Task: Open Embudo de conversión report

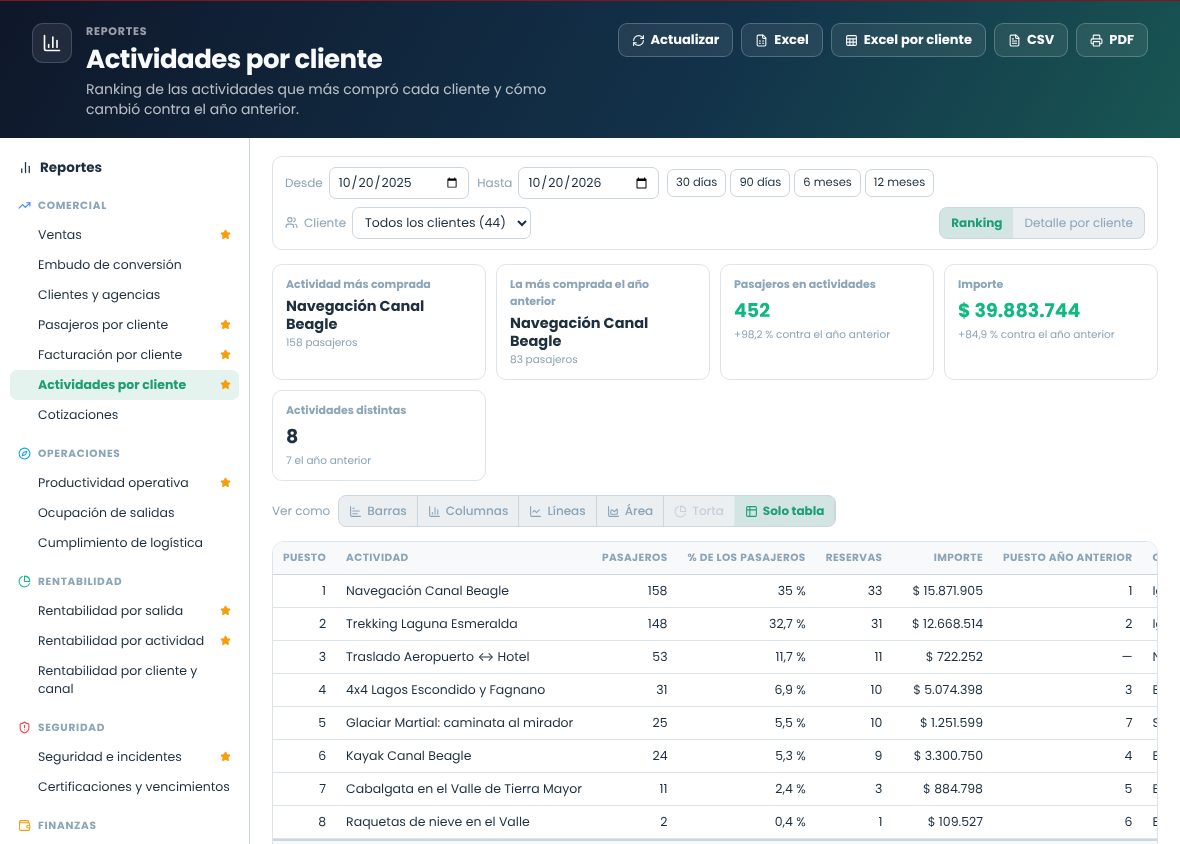Action: [124, 265]
